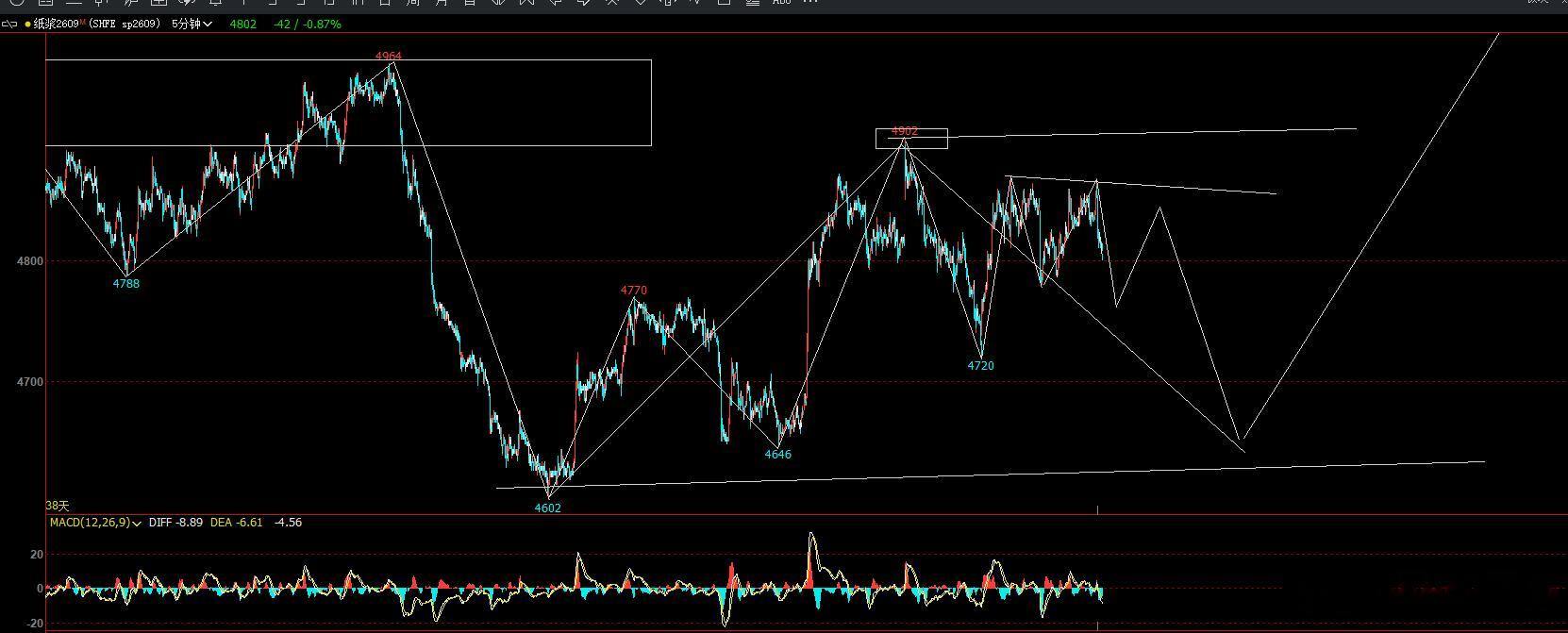Click the DIFF -8.89 reading
This screenshot has height=633, width=1568.
175,523
